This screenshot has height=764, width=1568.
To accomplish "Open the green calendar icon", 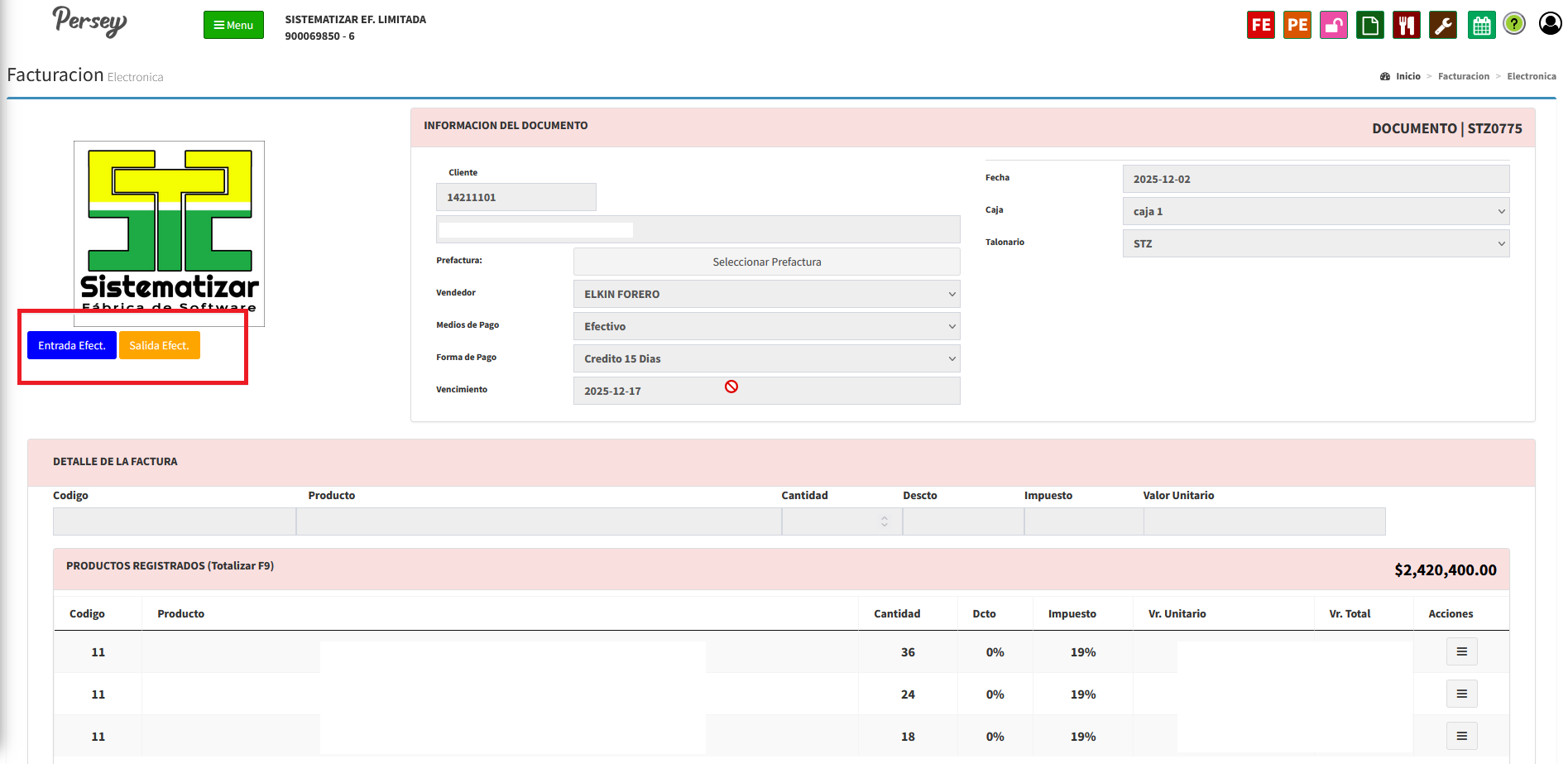I will [x=1481, y=25].
